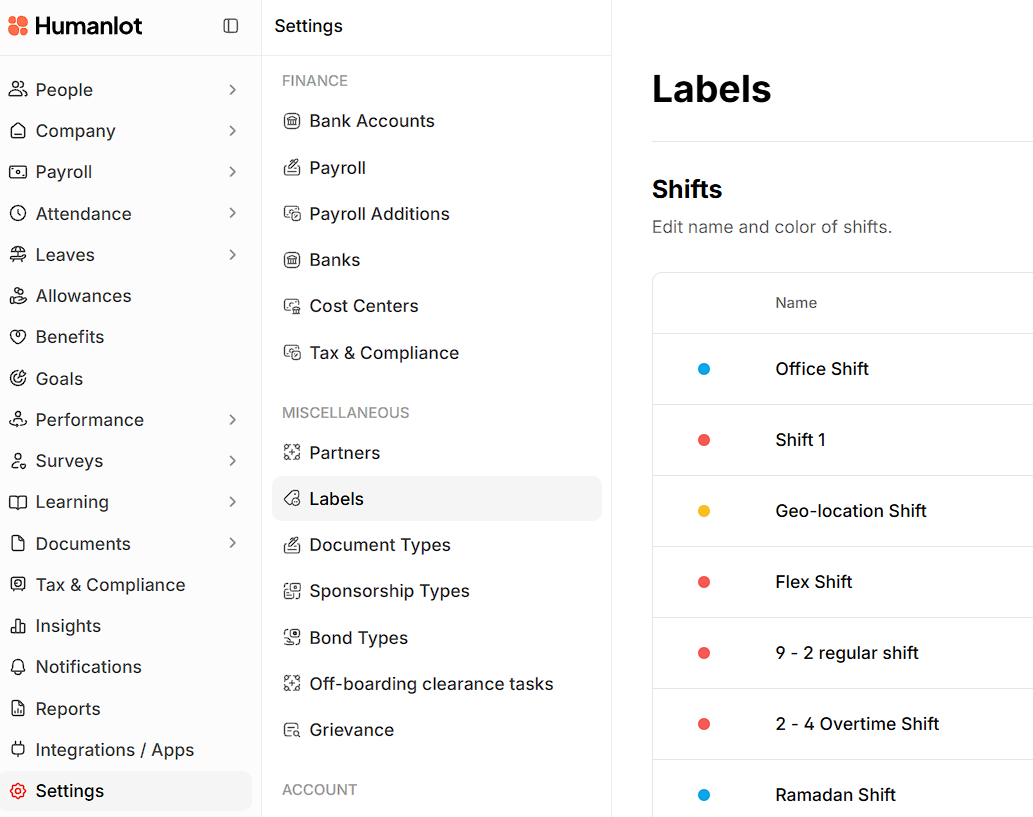Click the Surveys icon in sidebar
Screen dimensions: 1033x817
pyautogui.click(x=18, y=461)
